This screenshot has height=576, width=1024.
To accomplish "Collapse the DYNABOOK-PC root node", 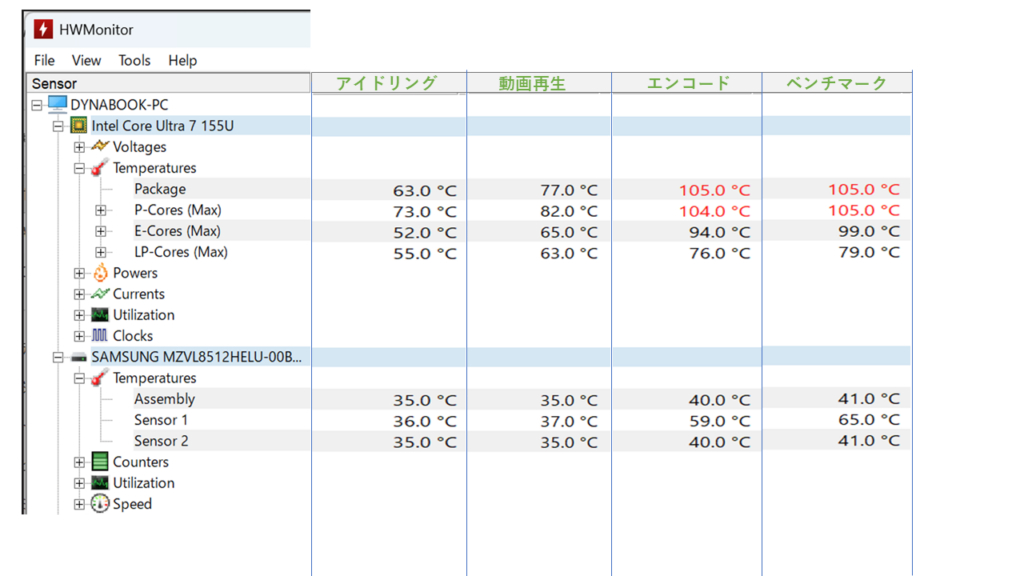I will coord(37,105).
